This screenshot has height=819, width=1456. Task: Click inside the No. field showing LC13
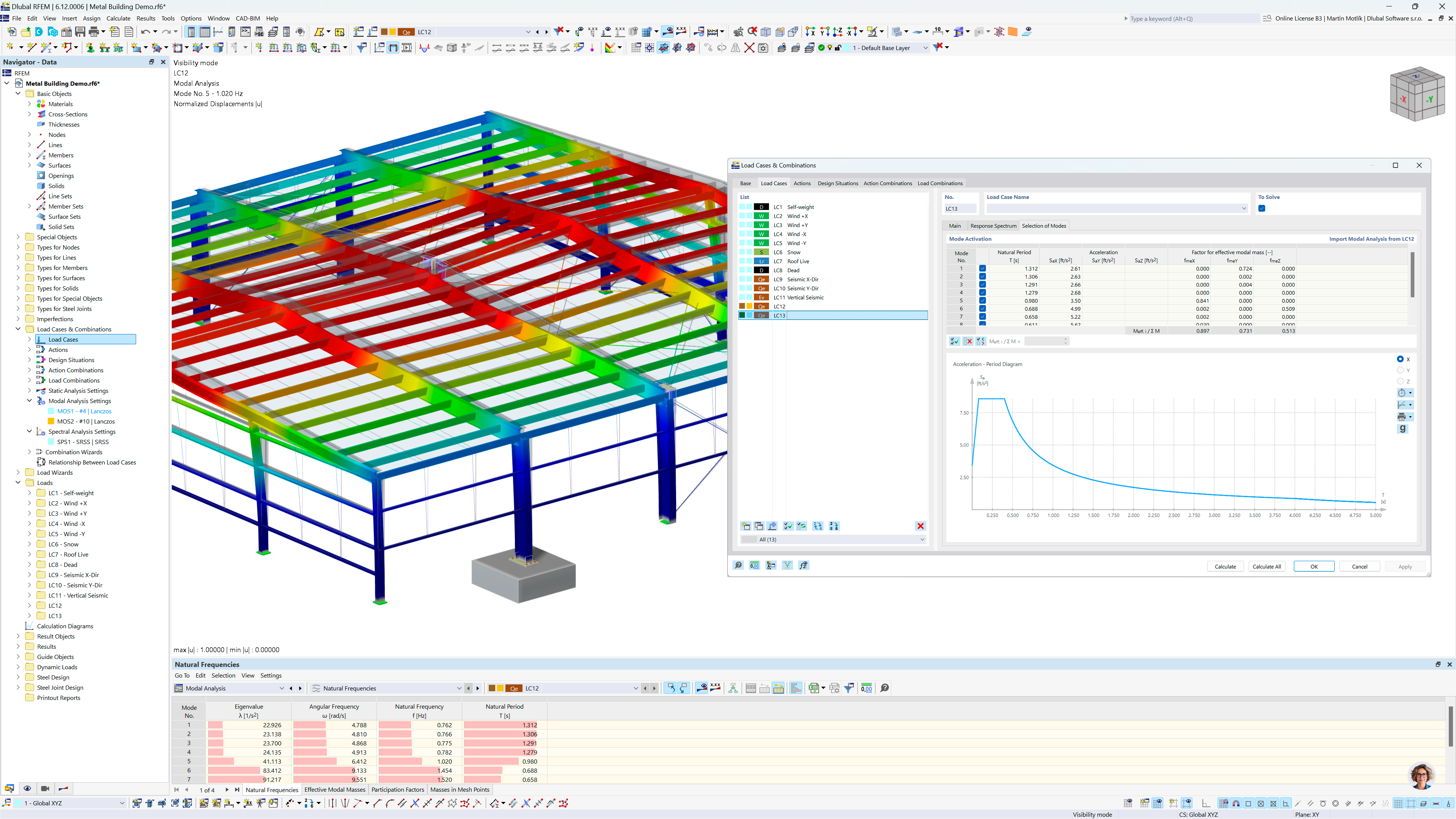[x=959, y=209]
